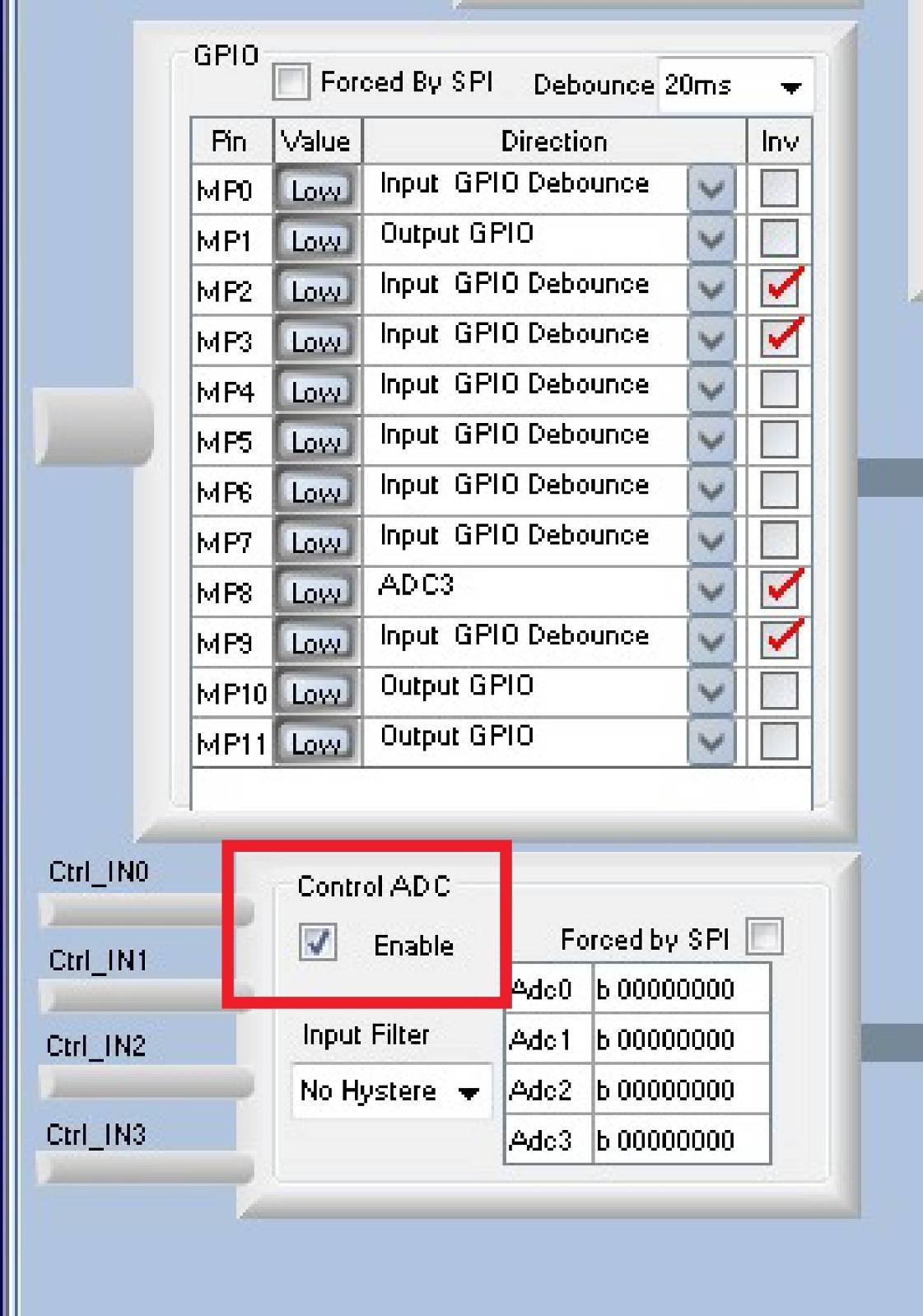The width and height of the screenshot is (923, 1316).
Task: Toggle the MP5 Low value button
Action: tap(317, 440)
